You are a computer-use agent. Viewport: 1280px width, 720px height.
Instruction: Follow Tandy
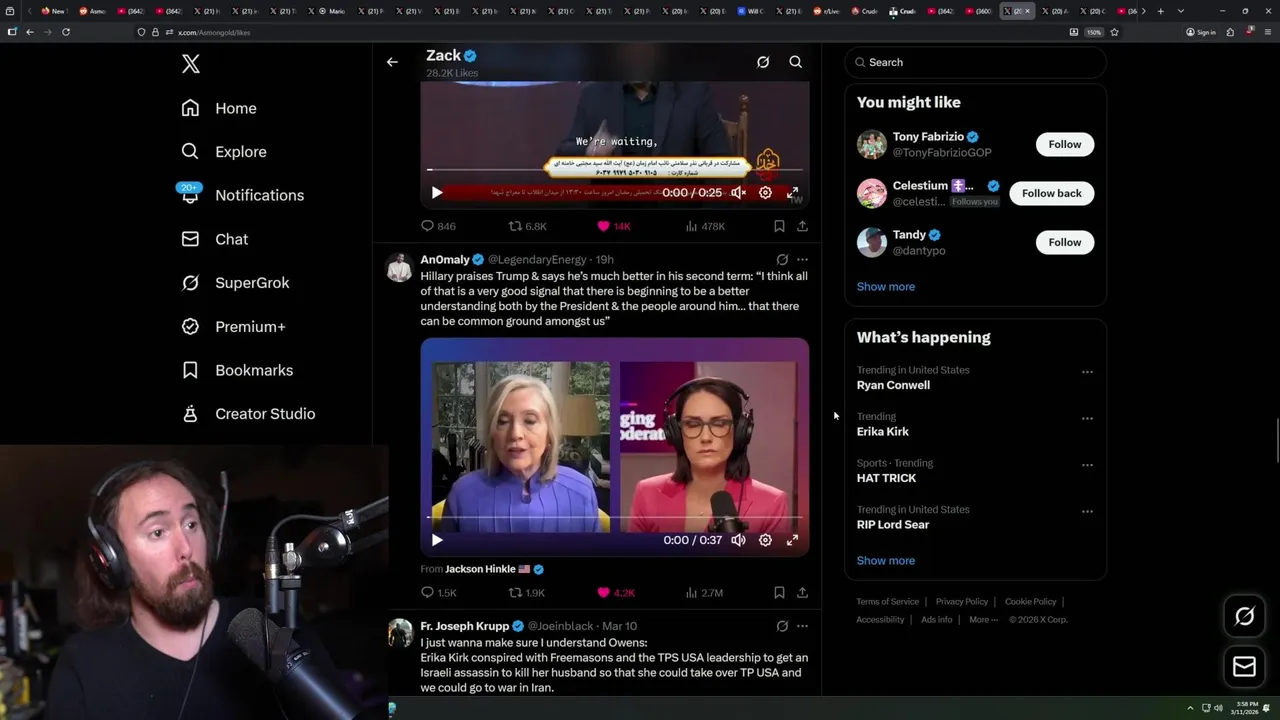click(x=1065, y=242)
